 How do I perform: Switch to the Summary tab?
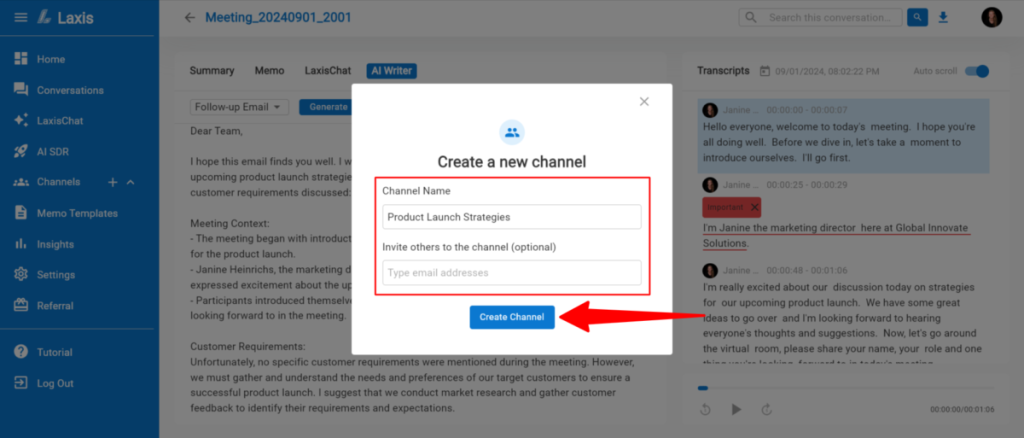click(x=212, y=71)
